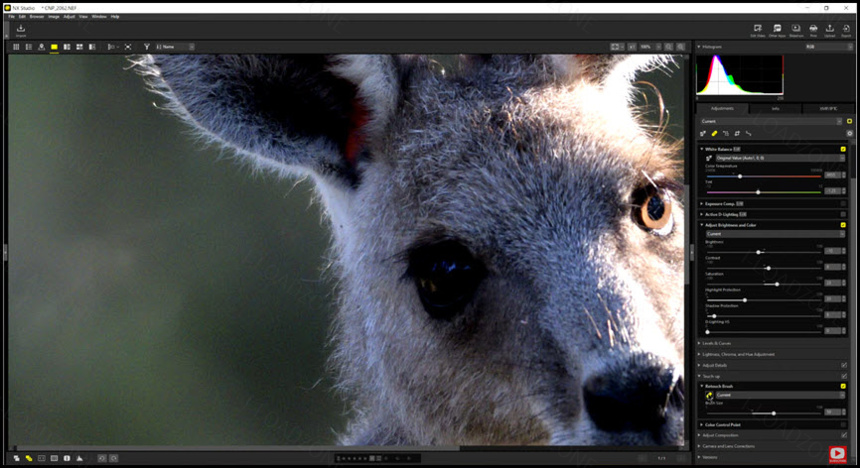860x468 pixels.
Task: Toggle the Adjust Composition checkbox
Action: coord(844,435)
